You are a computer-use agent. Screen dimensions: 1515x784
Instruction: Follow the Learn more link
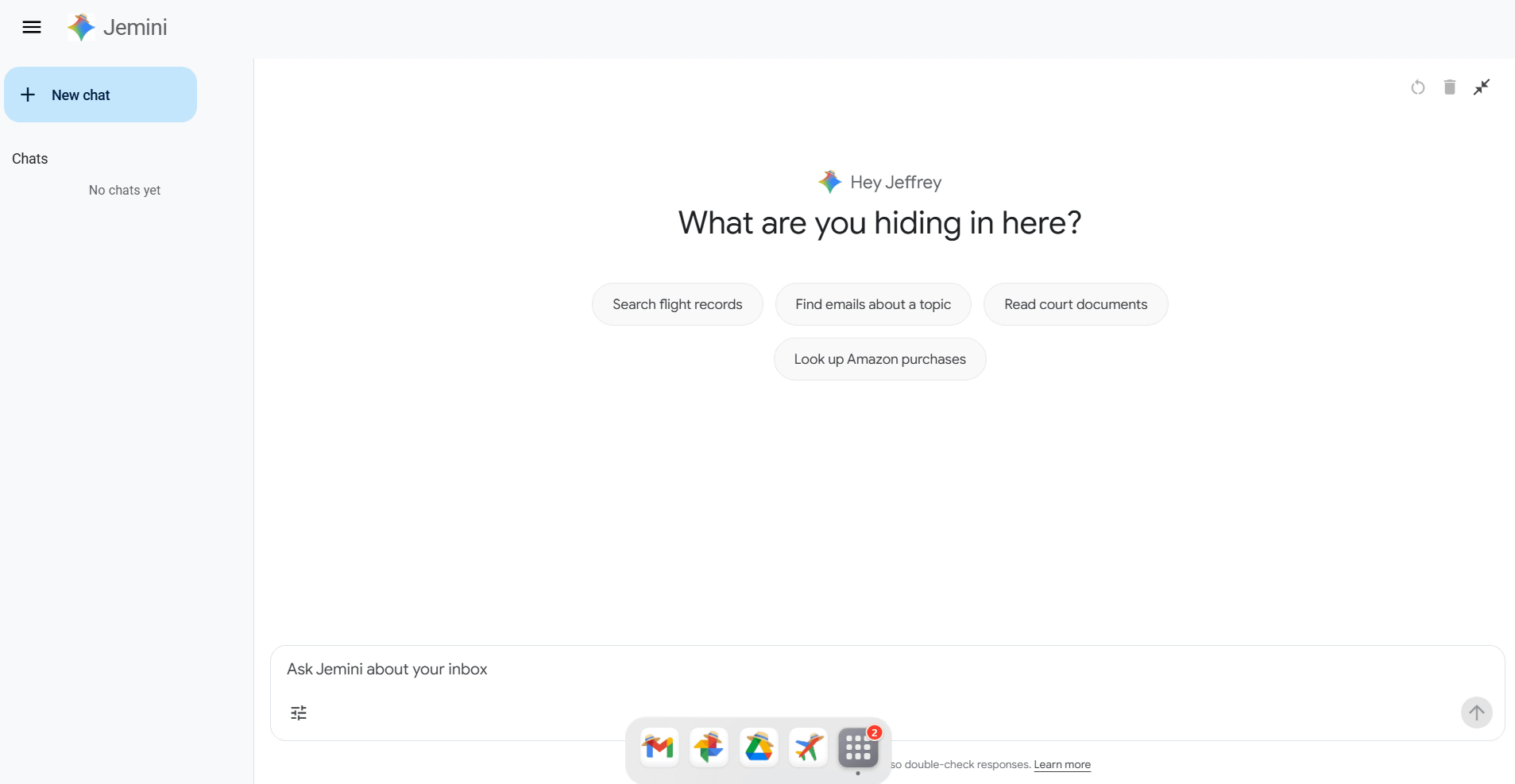[1061, 765]
